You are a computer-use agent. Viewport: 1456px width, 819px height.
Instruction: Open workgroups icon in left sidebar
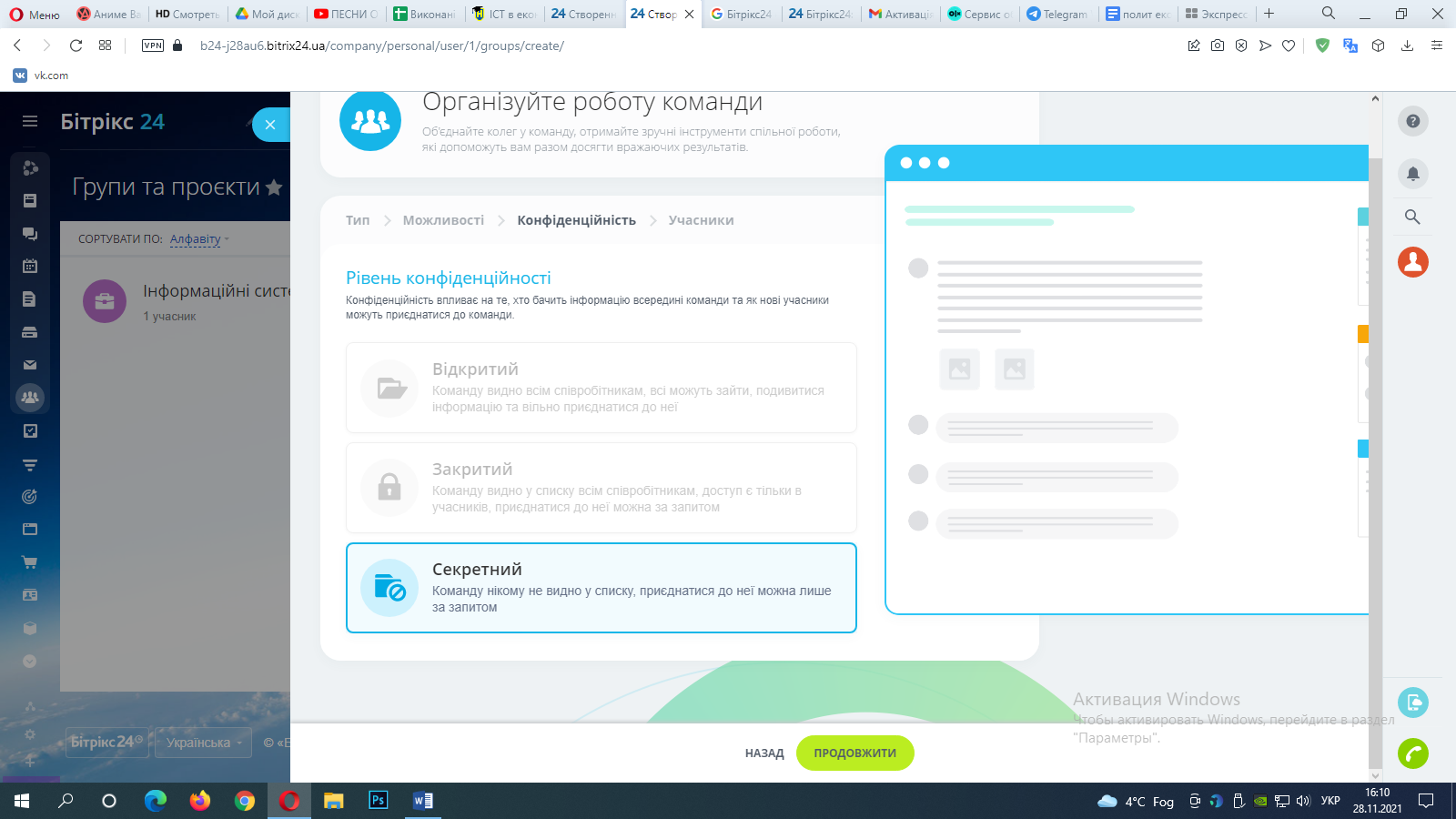(x=30, y=398)
